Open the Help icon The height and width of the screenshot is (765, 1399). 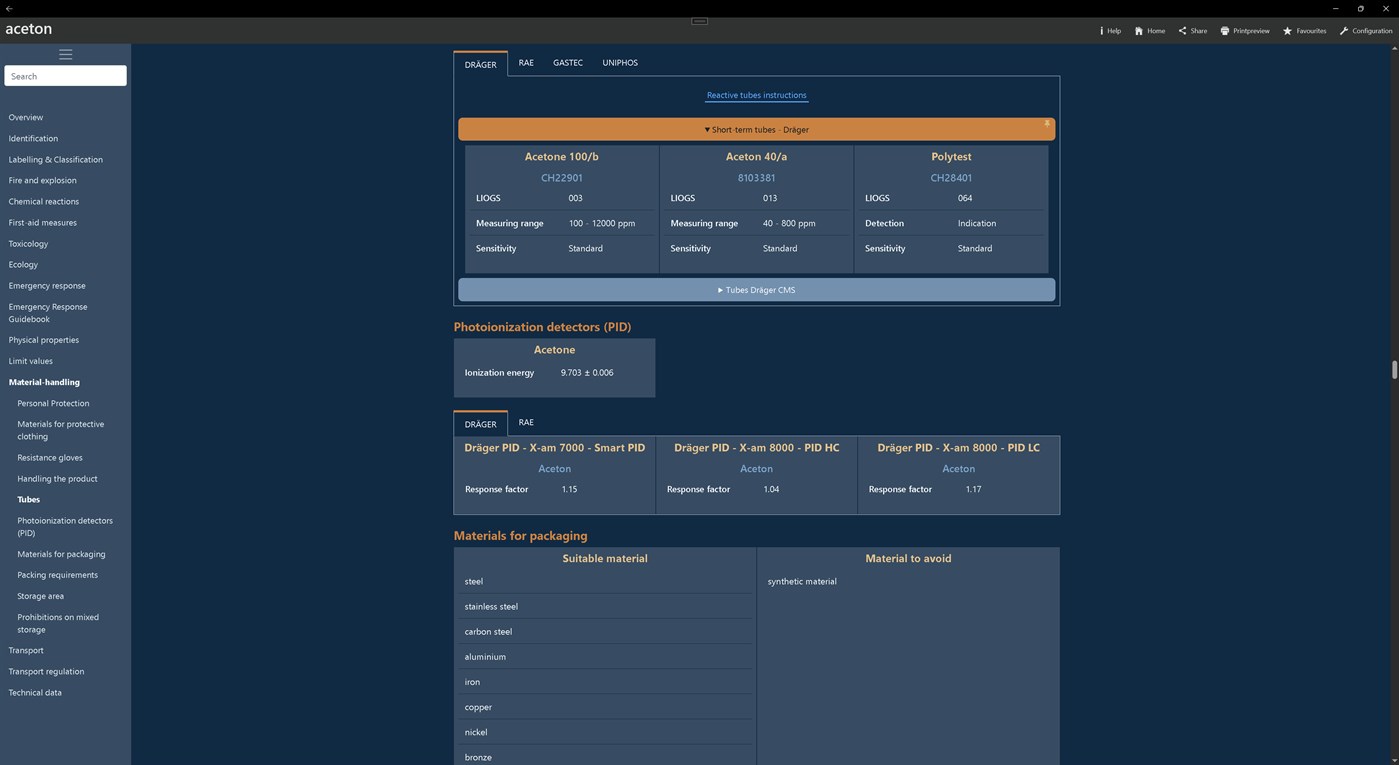(1101, 31)
